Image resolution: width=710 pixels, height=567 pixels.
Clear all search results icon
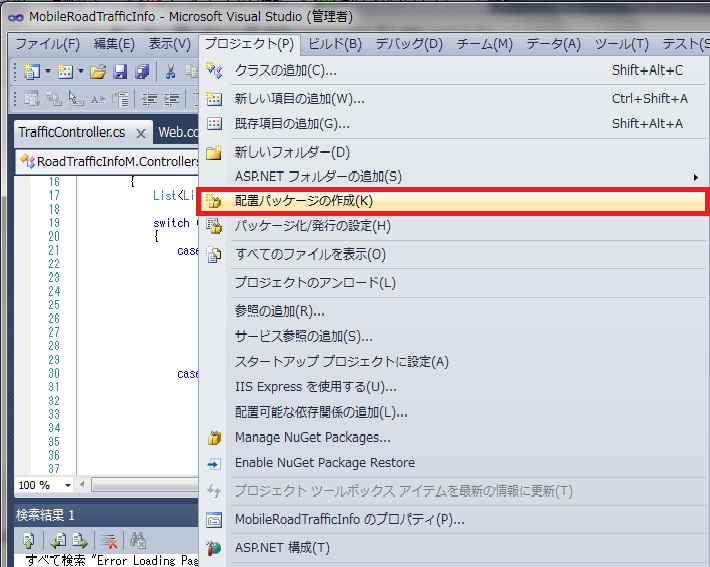tap(109, 540)
